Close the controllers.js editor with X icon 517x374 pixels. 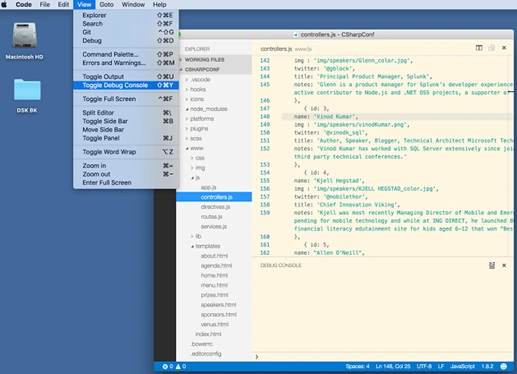[x=504, y=48]
